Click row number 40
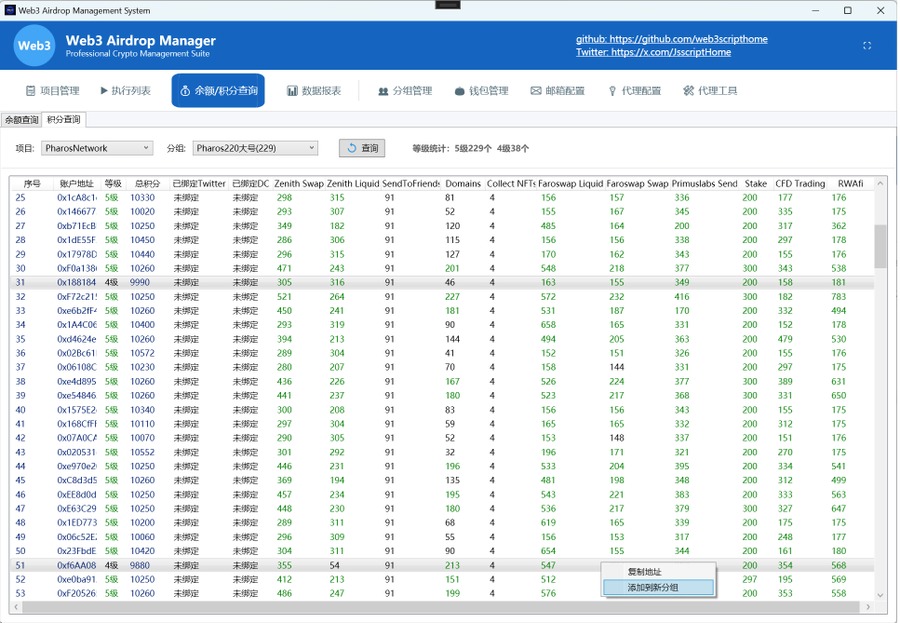 point(21,410)
